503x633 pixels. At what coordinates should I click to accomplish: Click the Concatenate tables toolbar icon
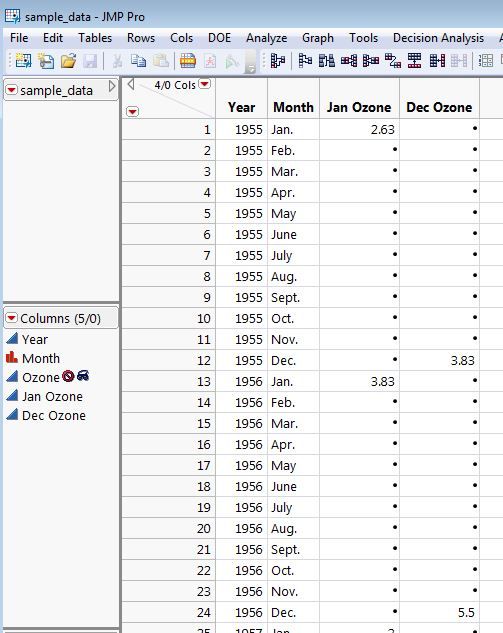[415, 61]
